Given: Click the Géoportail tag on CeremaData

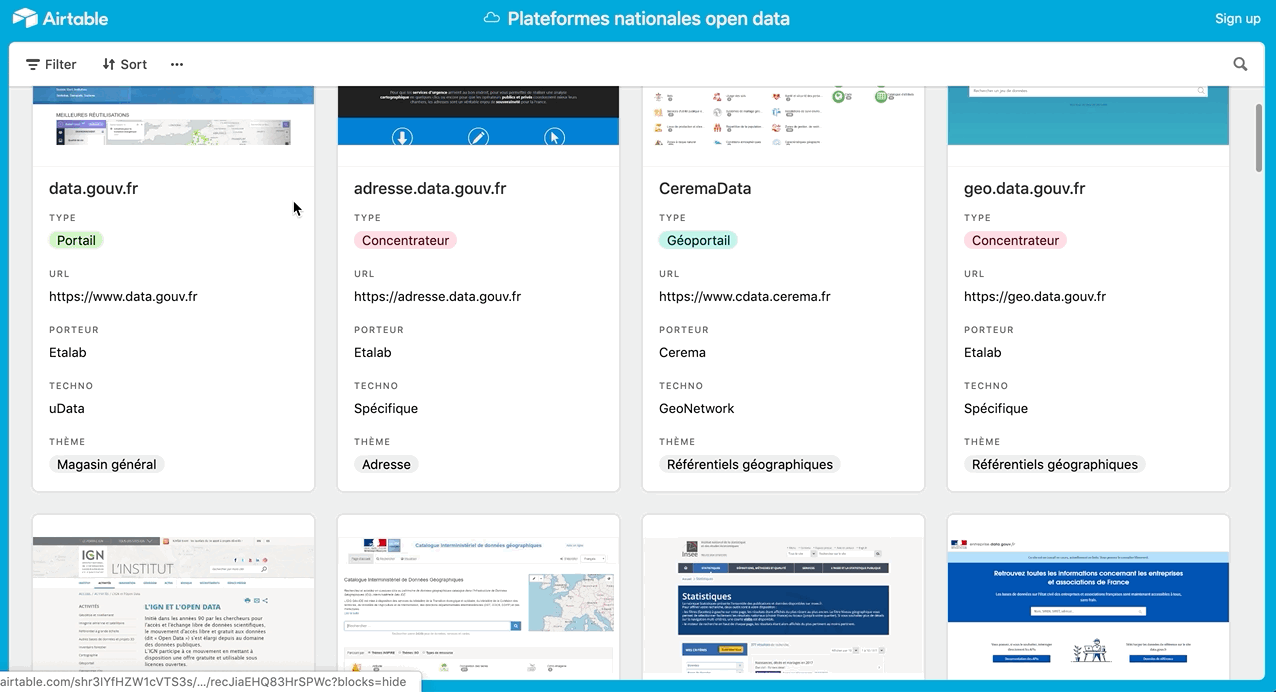Looking at the screenshot, I should tap(698, 240).
